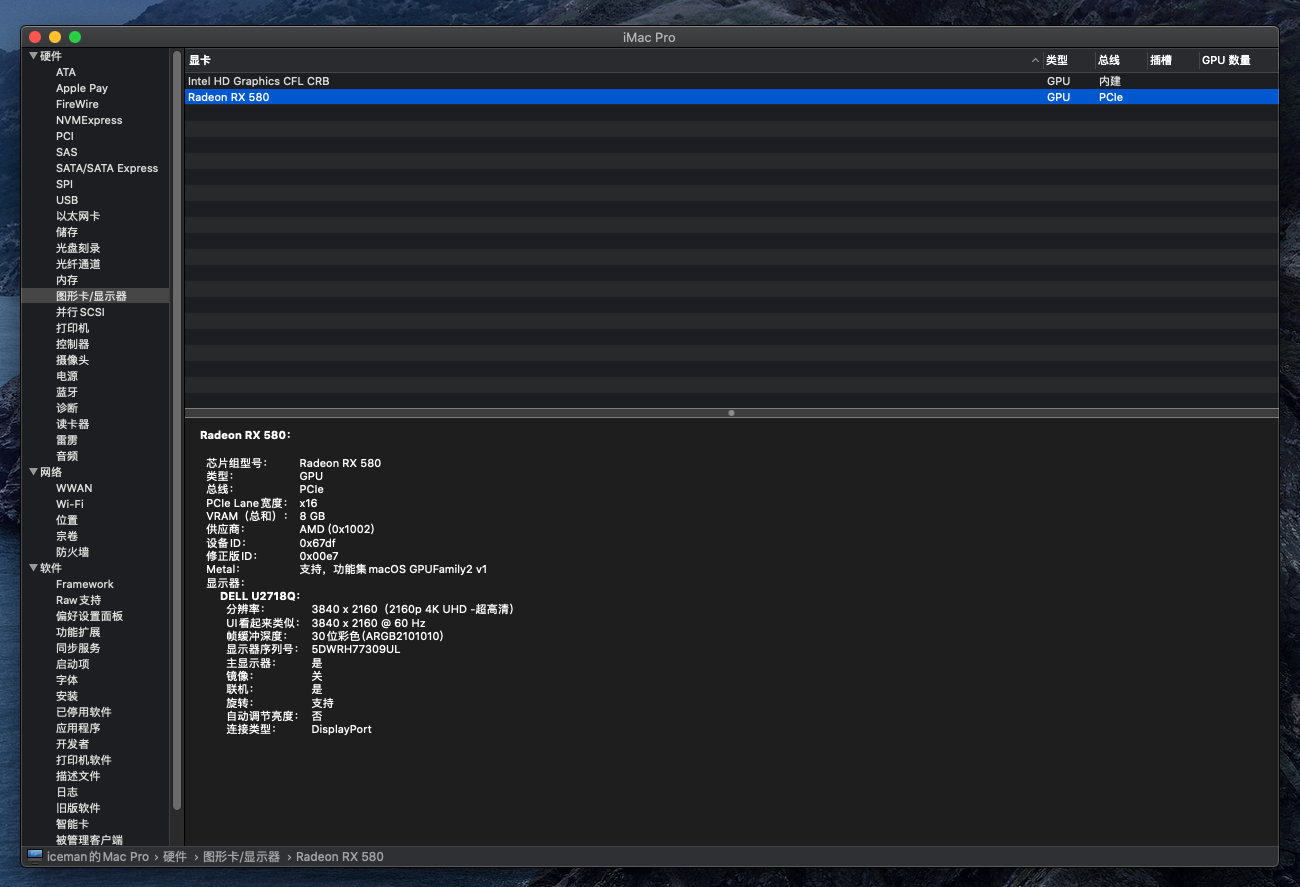Open 以太网卡 entry
This screenshot has height=887, width=1300.
[x=78, y=216]
